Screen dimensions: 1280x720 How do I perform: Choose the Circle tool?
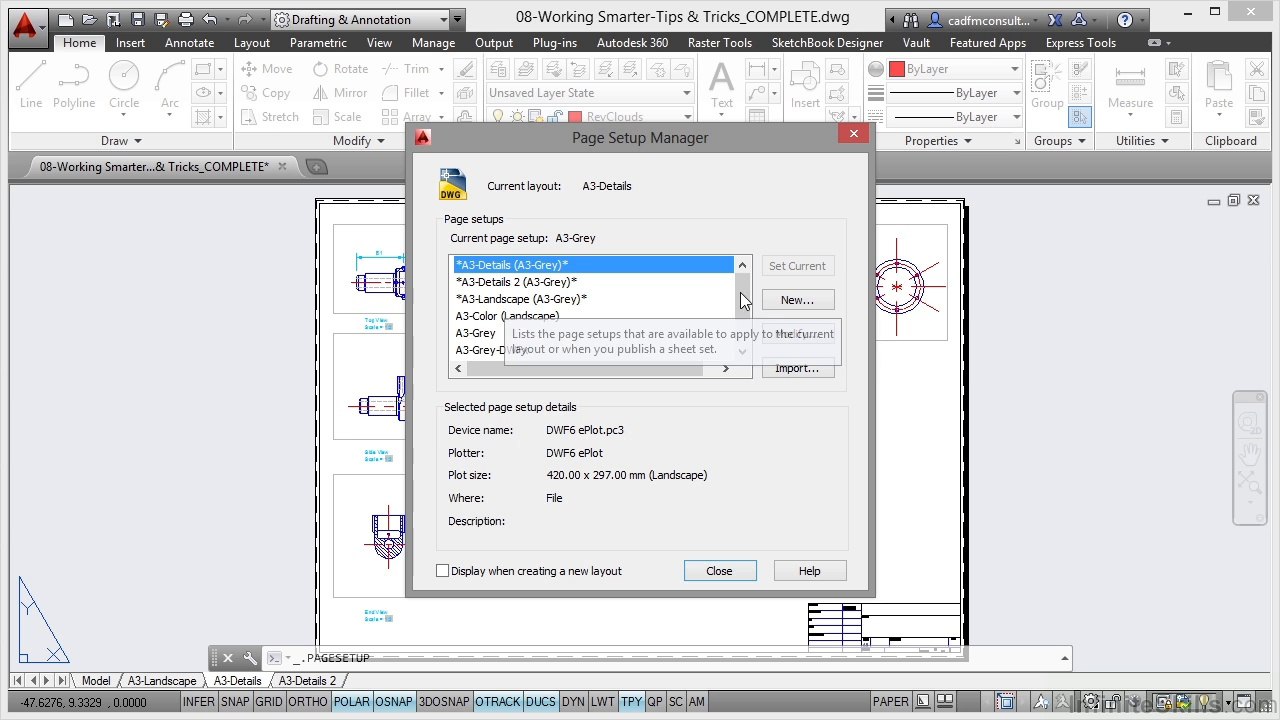pyautogui.click(x=124, y=84)
